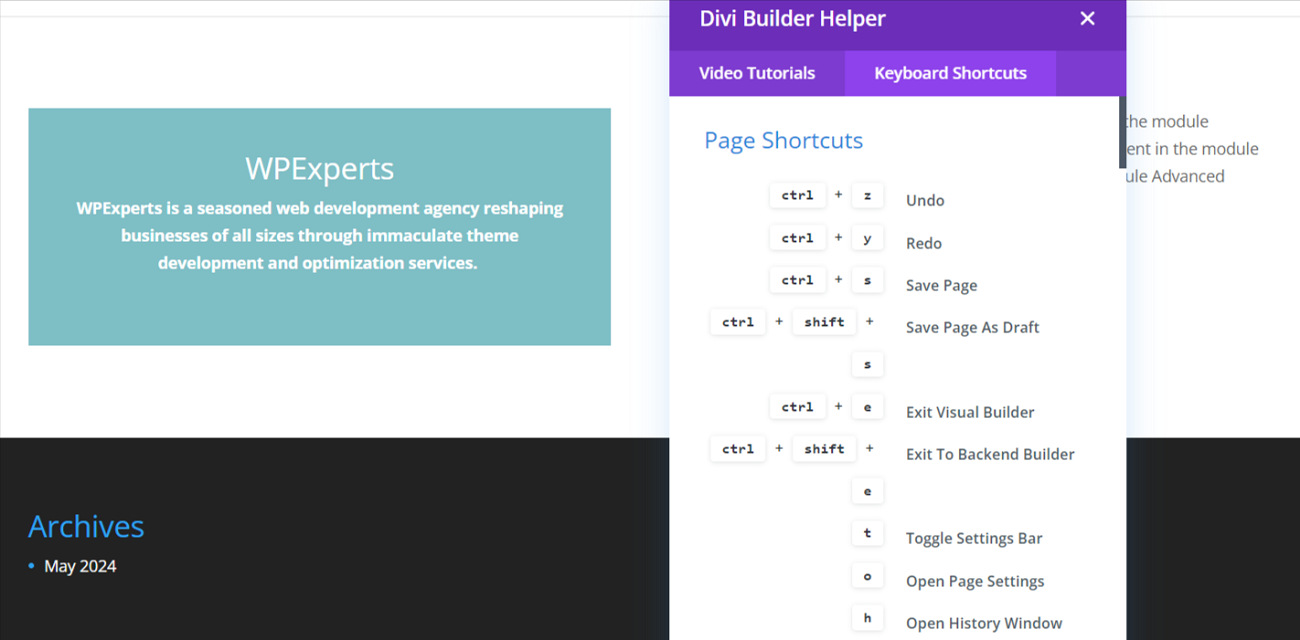Click the ctrl key in Redo row
Screen dimensions: 1300x640
tap(797, 238)
